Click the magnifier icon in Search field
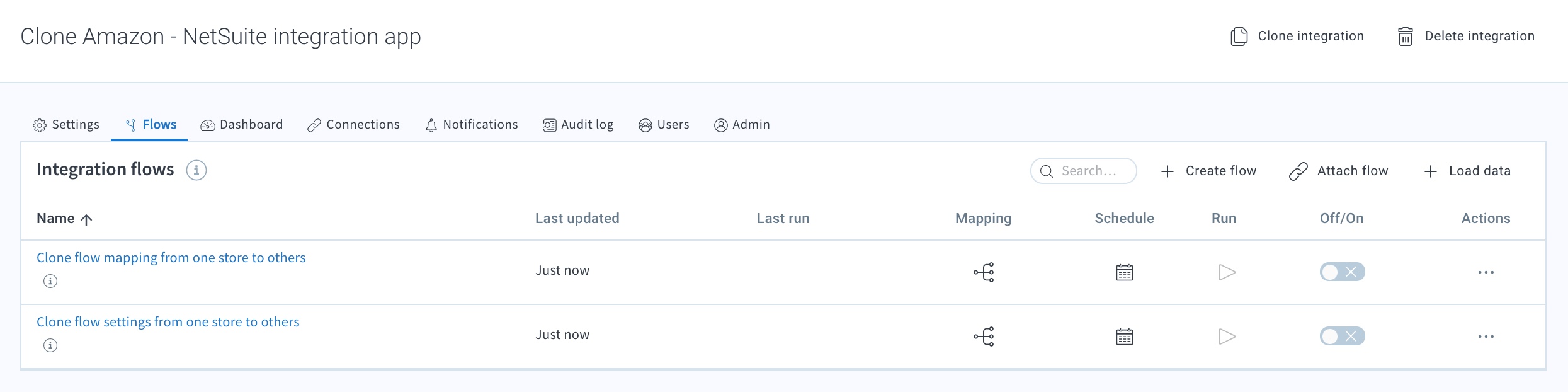The height and width of the screenshot is (392, 1568). tap(1047, 171)
